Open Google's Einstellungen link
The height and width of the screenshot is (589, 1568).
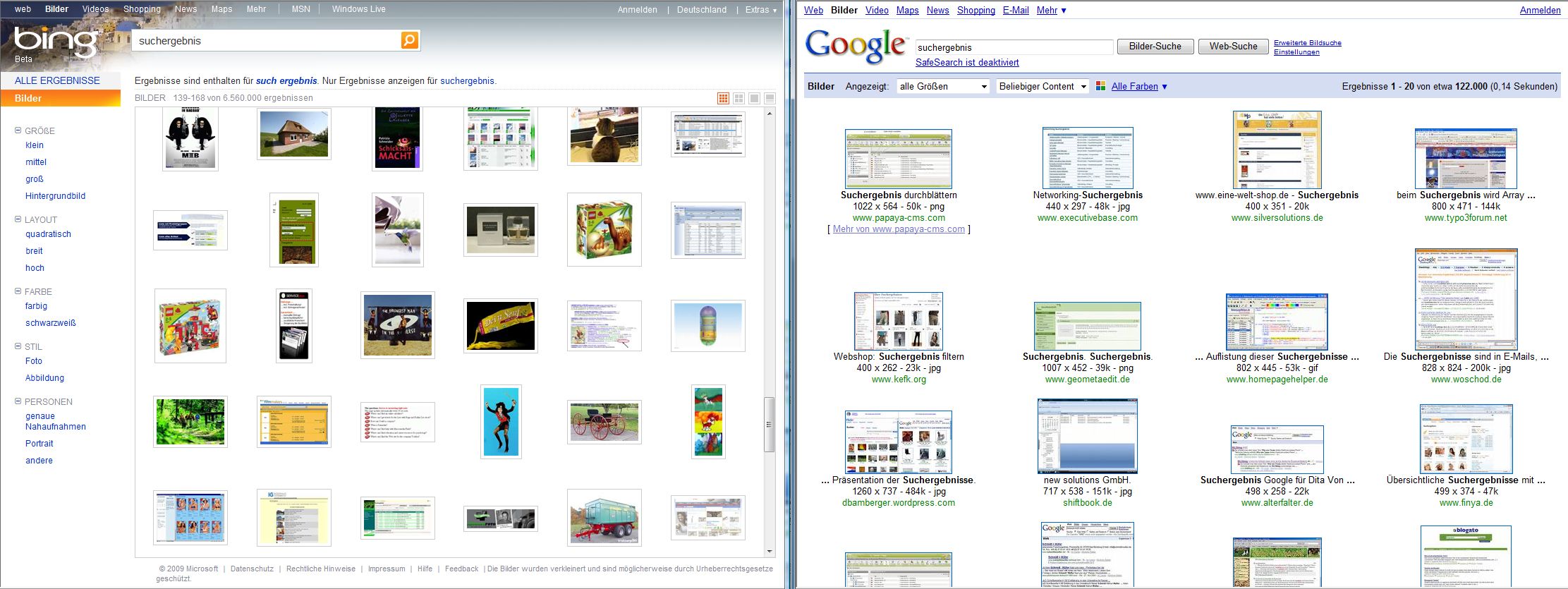pos(1296,52)
